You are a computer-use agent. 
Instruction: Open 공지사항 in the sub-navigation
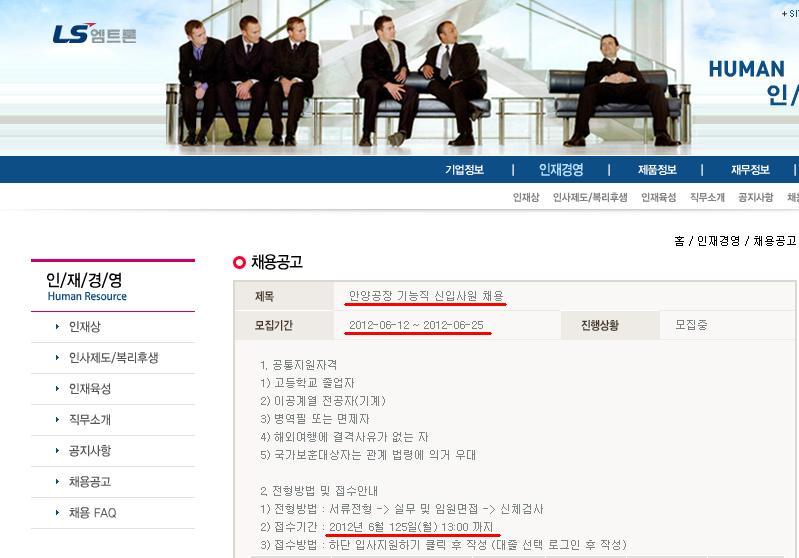click(x=756, y=197)
